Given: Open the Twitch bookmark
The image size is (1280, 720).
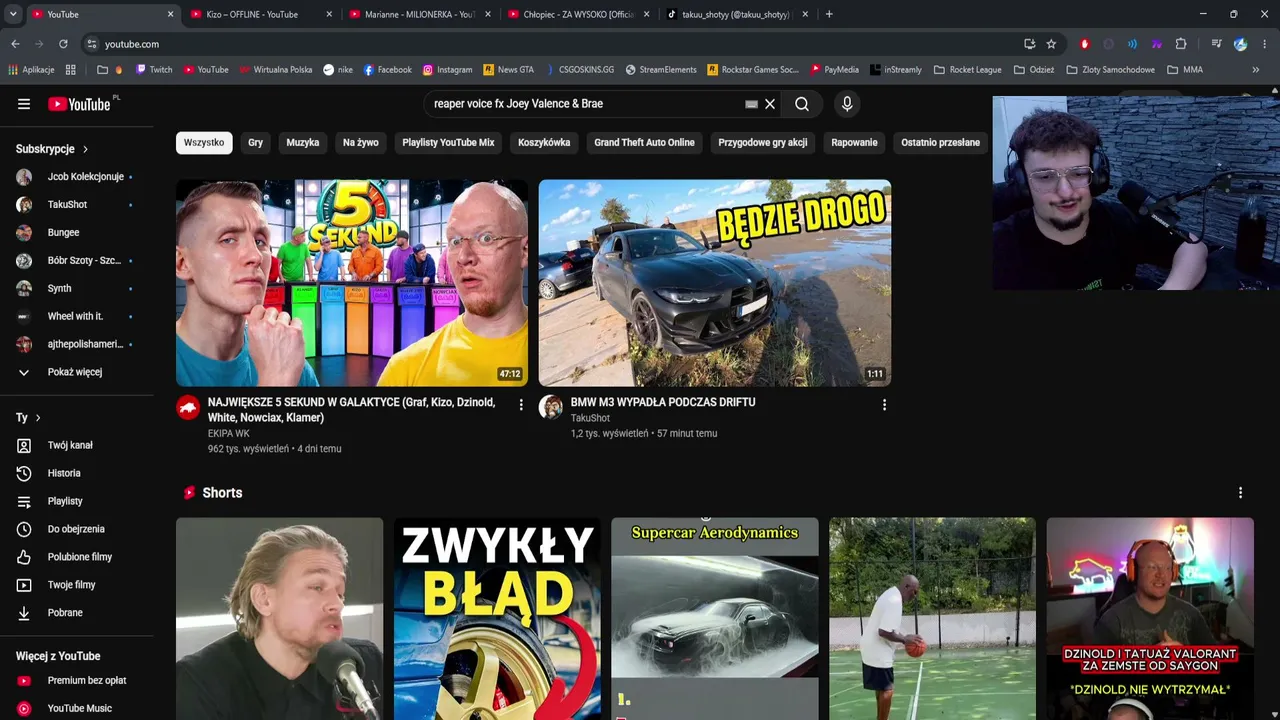Looking at the screenshot, I should click(x=154, y=70).
